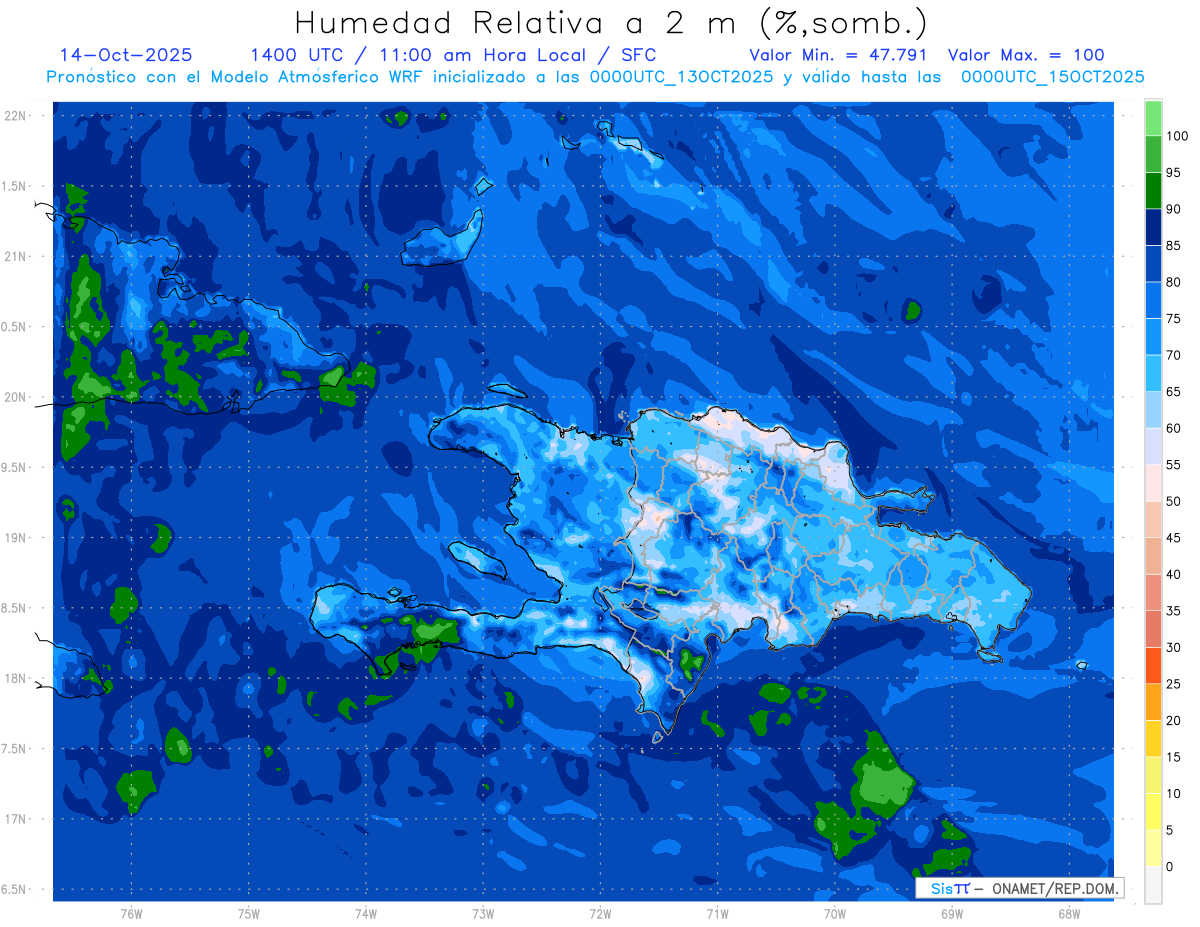
Task: Click the '18N' latitude label
Action: (15, 678)
